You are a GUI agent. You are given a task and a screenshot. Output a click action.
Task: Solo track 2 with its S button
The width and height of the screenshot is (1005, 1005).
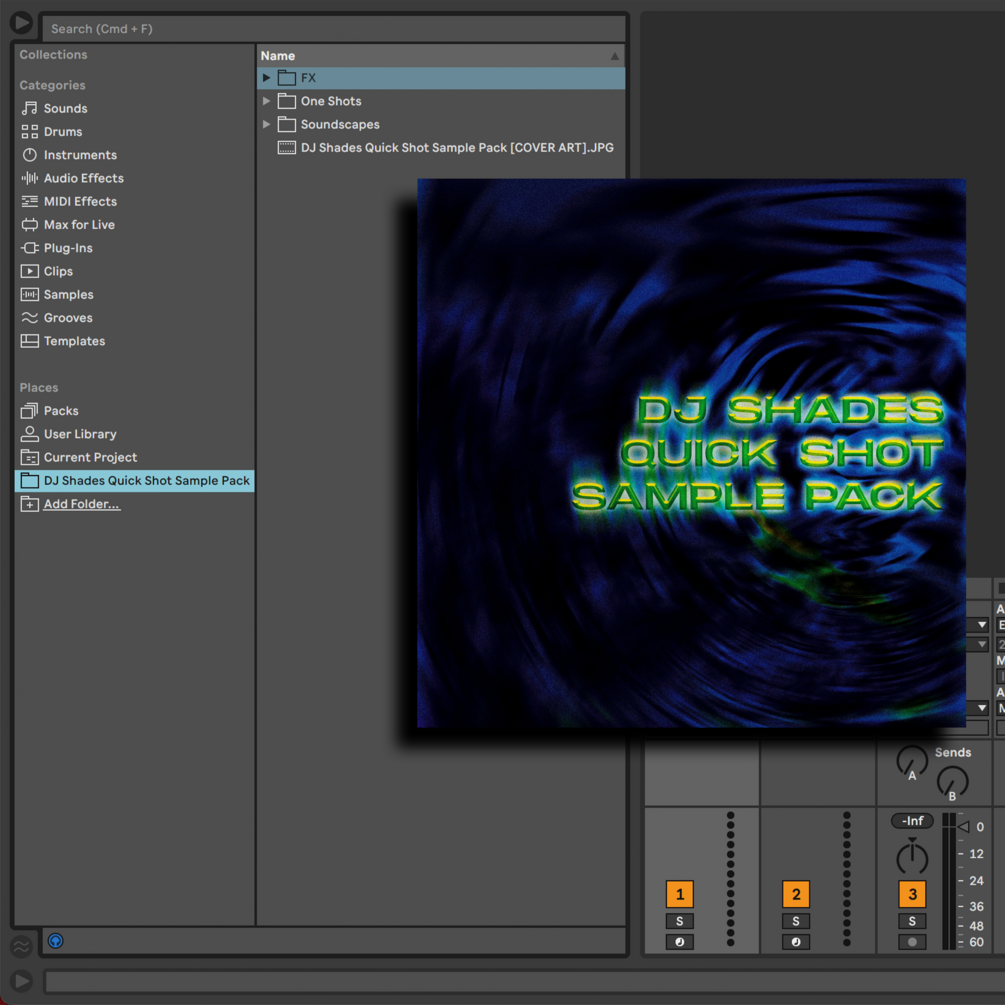[796, 921]
